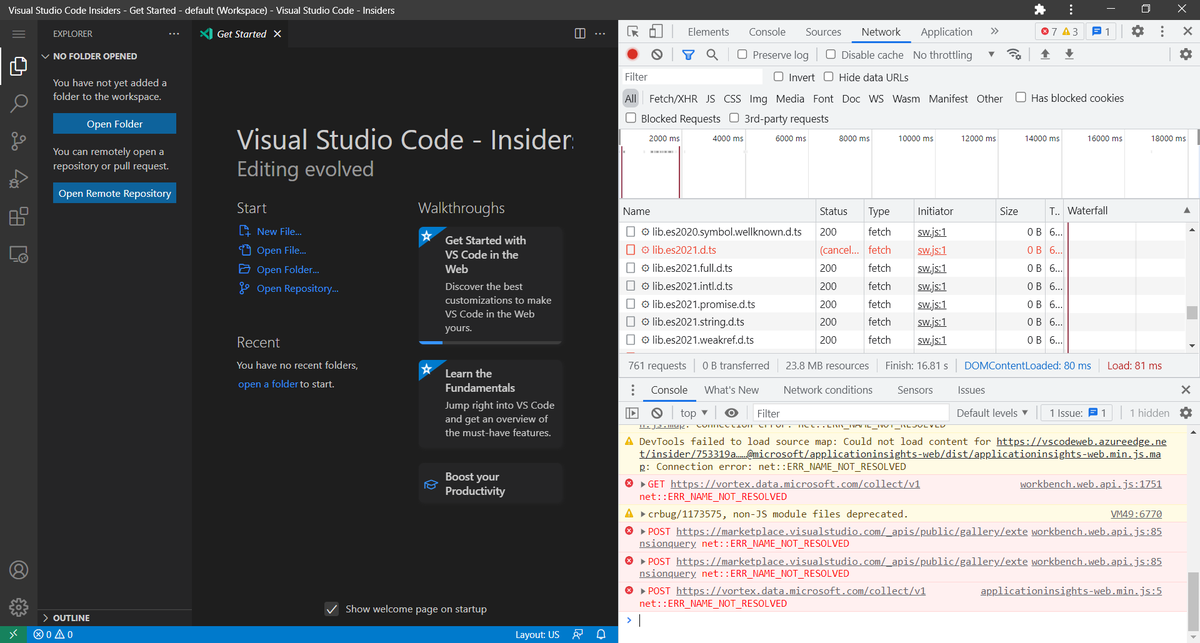Open the hamburger application menu
The image size is (1200, 643).
[19, 34]
